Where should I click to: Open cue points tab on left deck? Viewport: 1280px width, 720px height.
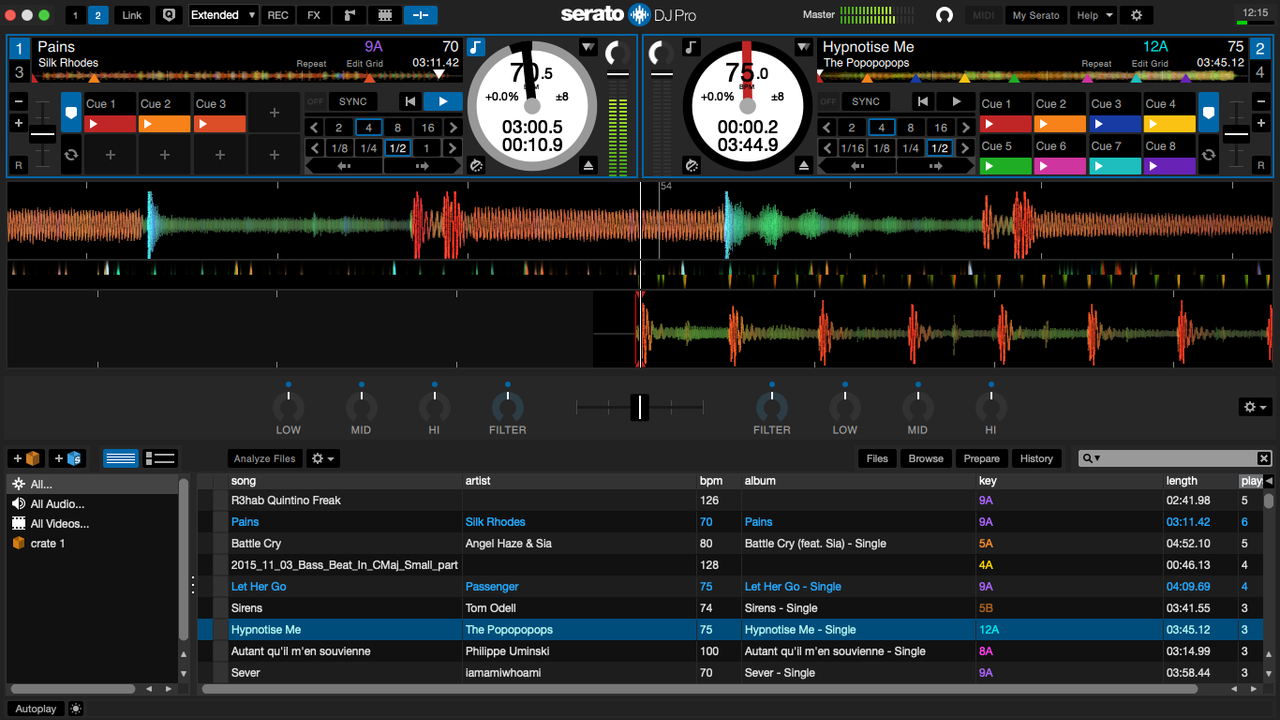coord(71,113)
